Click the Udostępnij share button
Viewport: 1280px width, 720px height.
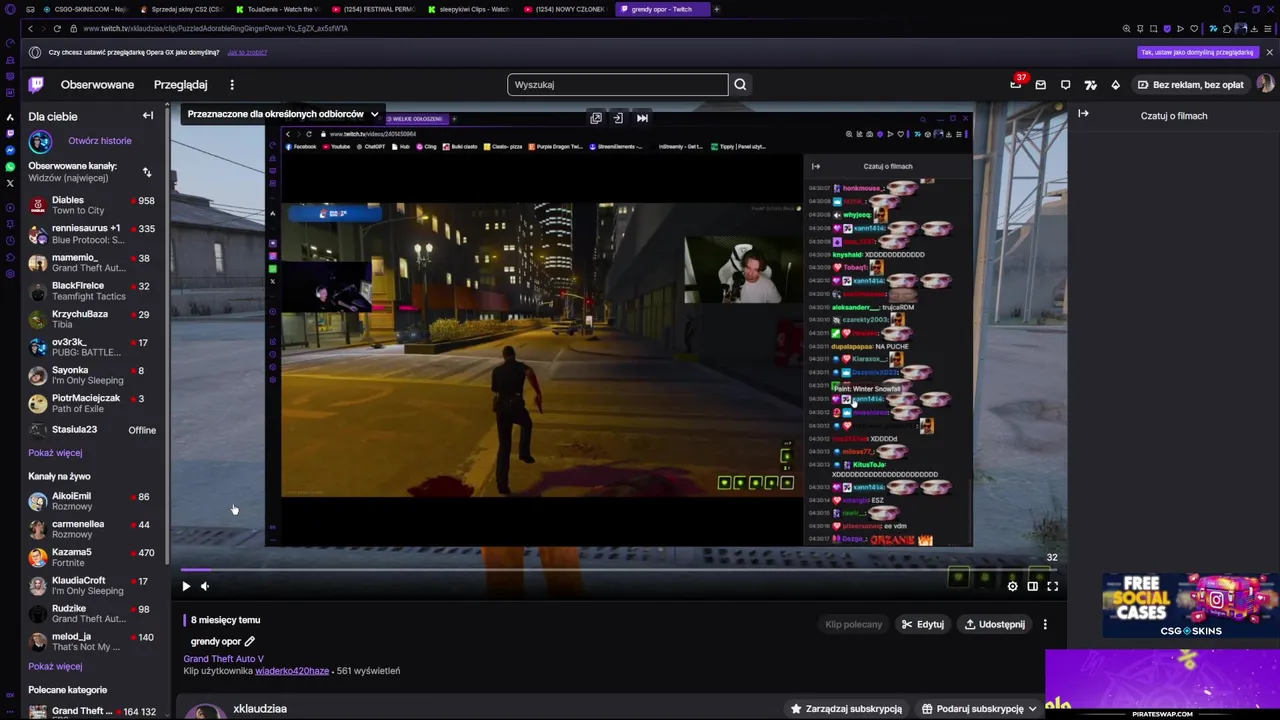[x=995, y=624]
